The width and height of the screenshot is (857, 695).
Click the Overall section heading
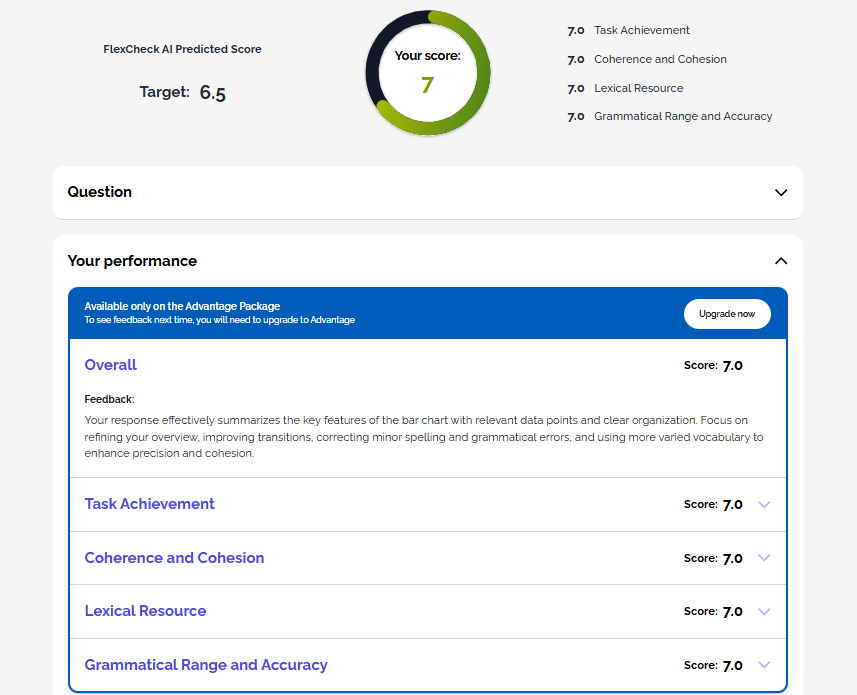pyautogui.click(x=110, y=365)
